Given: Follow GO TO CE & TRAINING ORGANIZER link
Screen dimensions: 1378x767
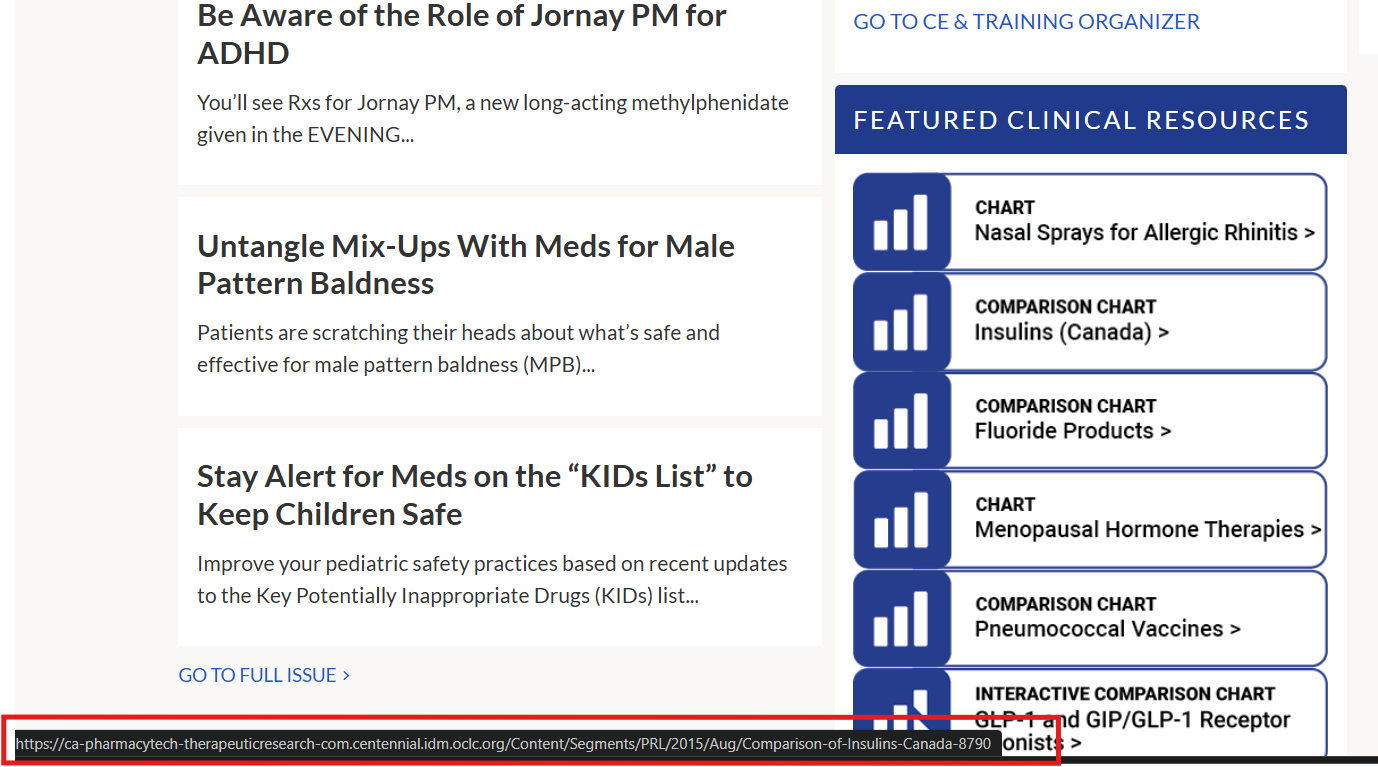Looking at the screenshot, I should click(1026, 22).
